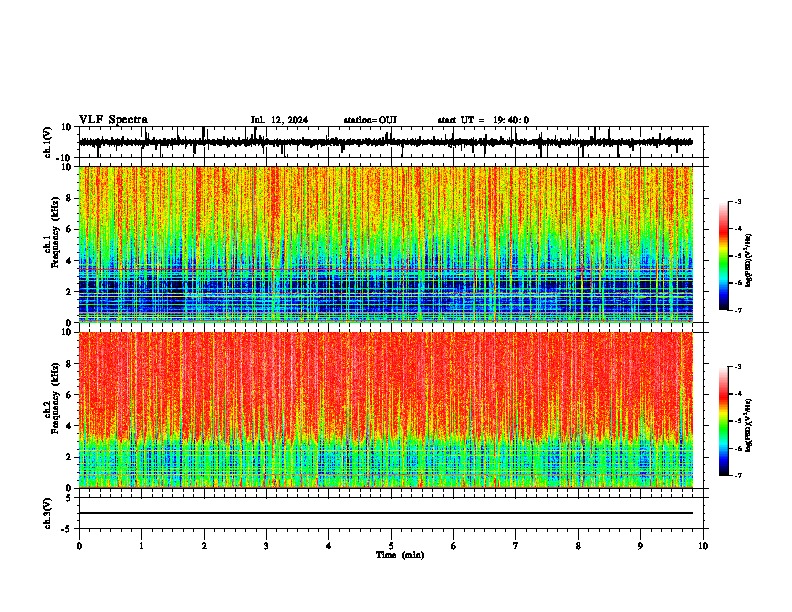The image size is (792, 612).
Task: Click the "4" tick on the time axis
Action: tap(329, 546)
